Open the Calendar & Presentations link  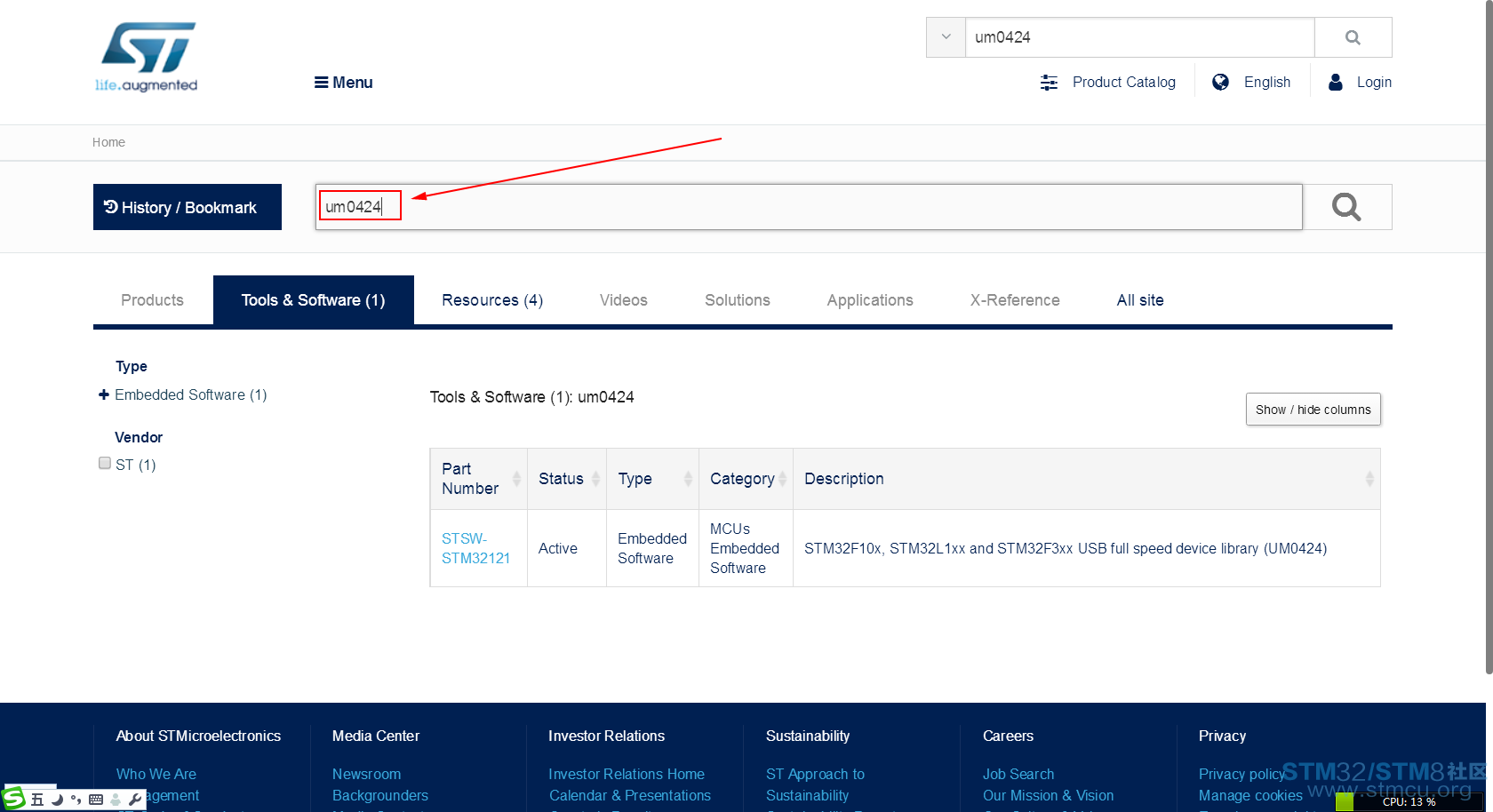tap(630, 795)
